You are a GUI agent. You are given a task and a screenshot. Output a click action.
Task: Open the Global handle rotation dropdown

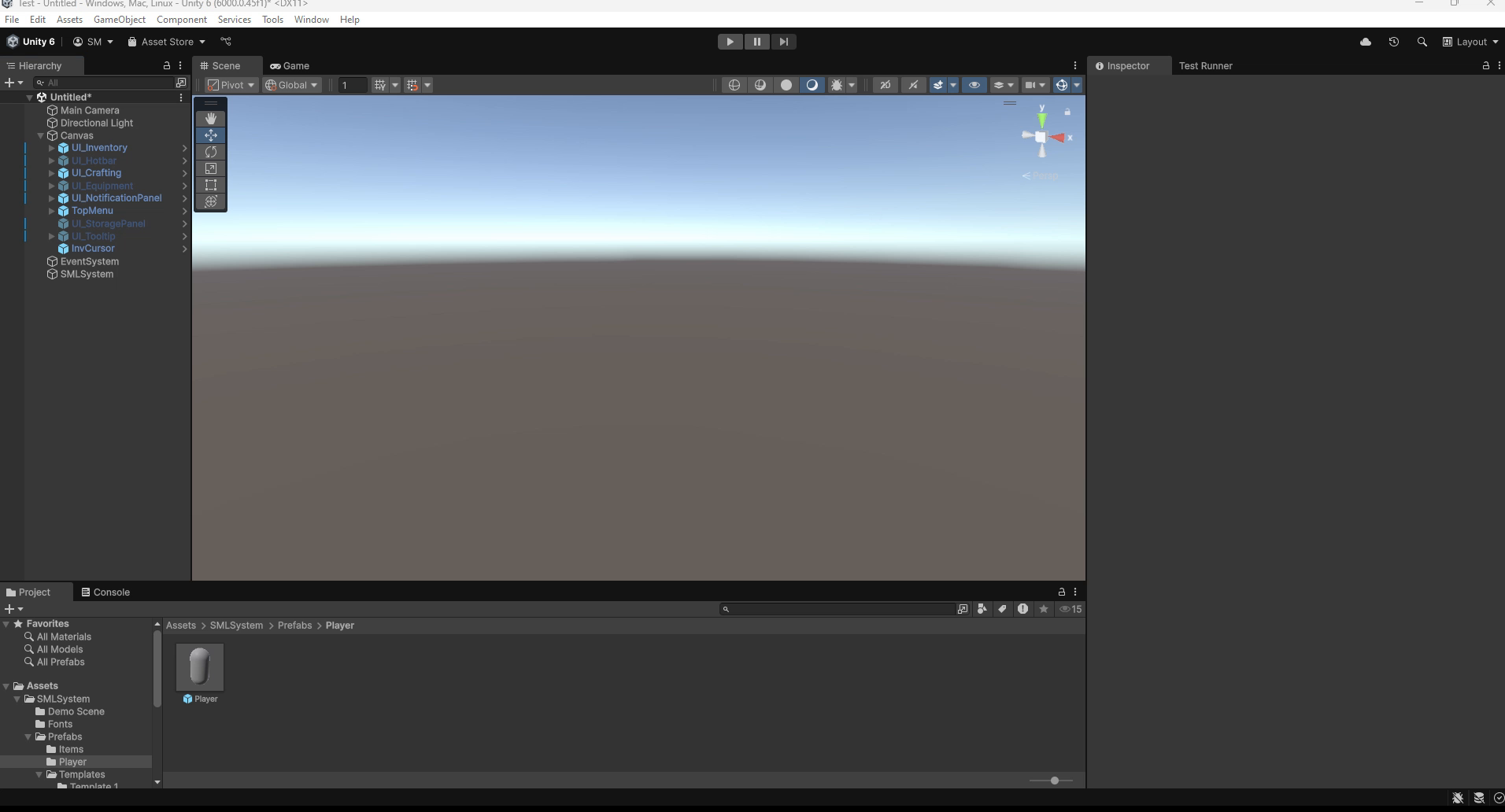coord(292,85)
